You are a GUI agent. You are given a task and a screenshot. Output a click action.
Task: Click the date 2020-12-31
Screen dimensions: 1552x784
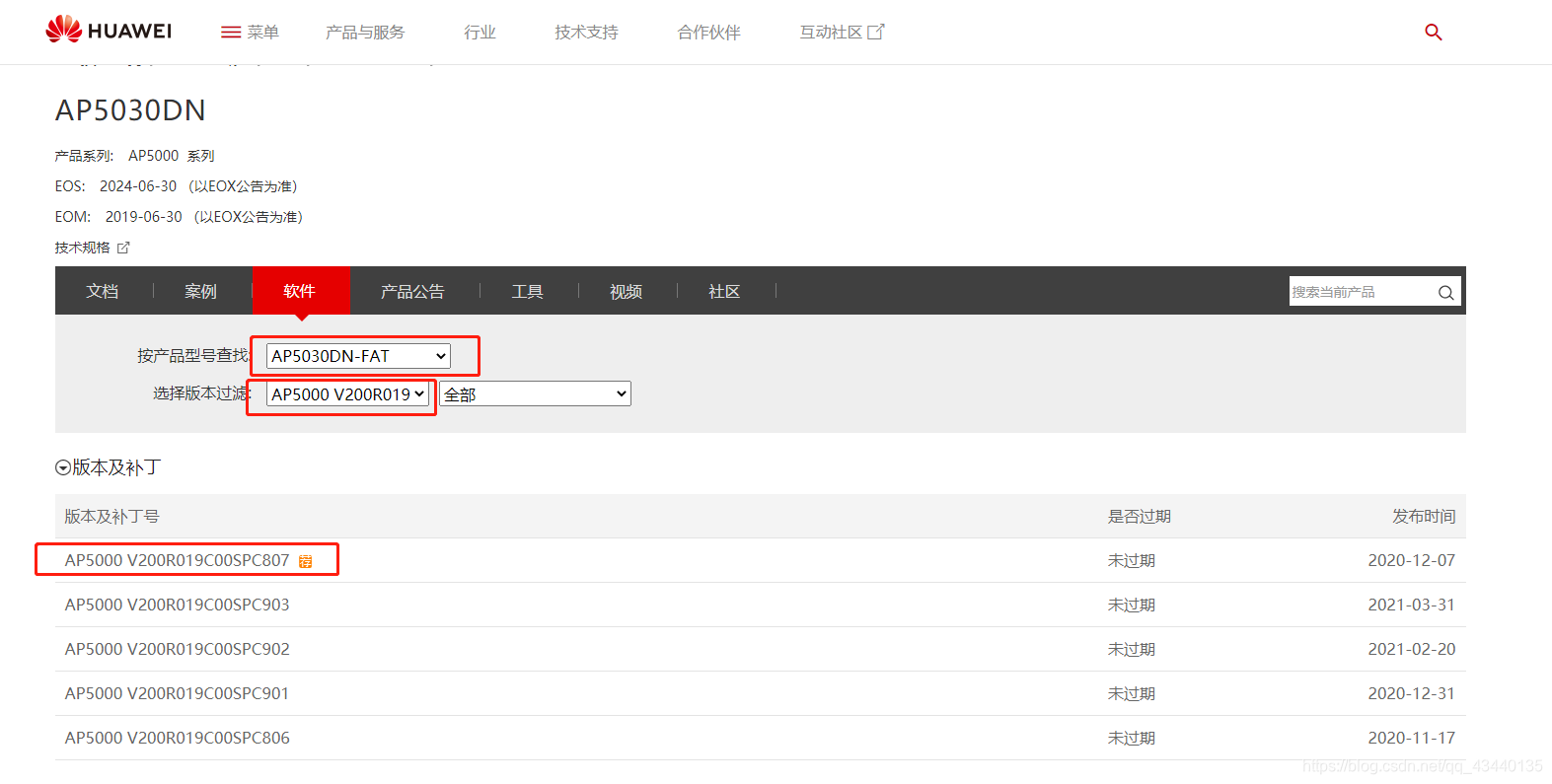tap(1411, 693)
